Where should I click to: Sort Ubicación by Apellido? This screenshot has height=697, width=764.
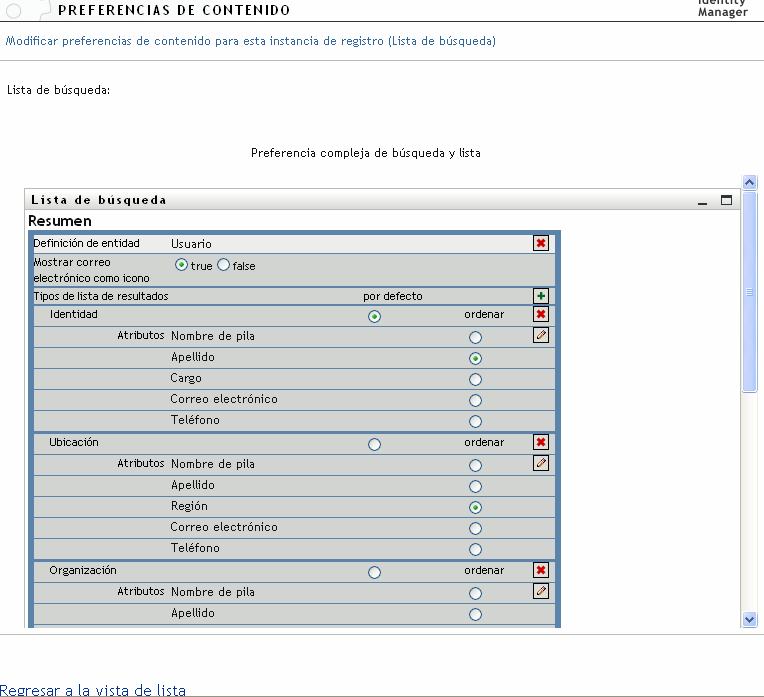click(476, 486)
